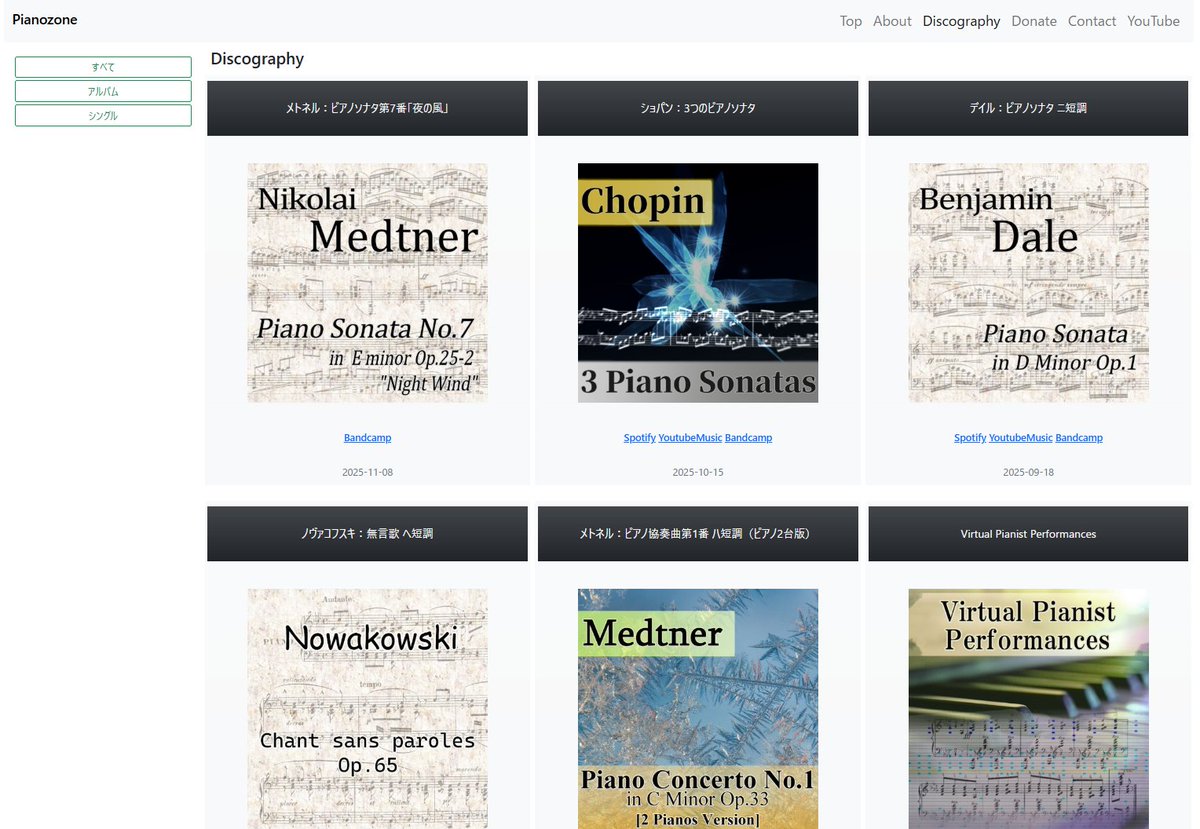Click the date 2025-10-15
Screen dimensions: 1200x829
pyautogui.click(x=698, y=472)
